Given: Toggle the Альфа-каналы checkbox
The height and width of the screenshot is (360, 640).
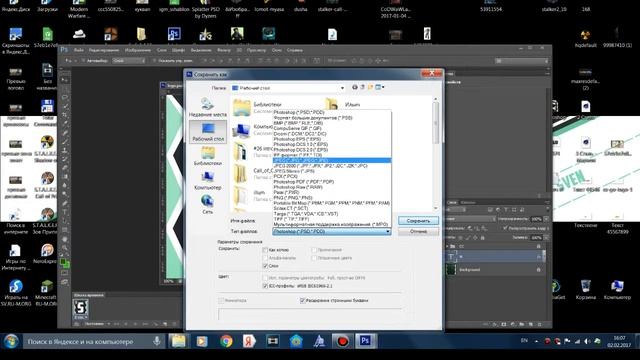Looking at the screenshot, I should coord(265,258).
